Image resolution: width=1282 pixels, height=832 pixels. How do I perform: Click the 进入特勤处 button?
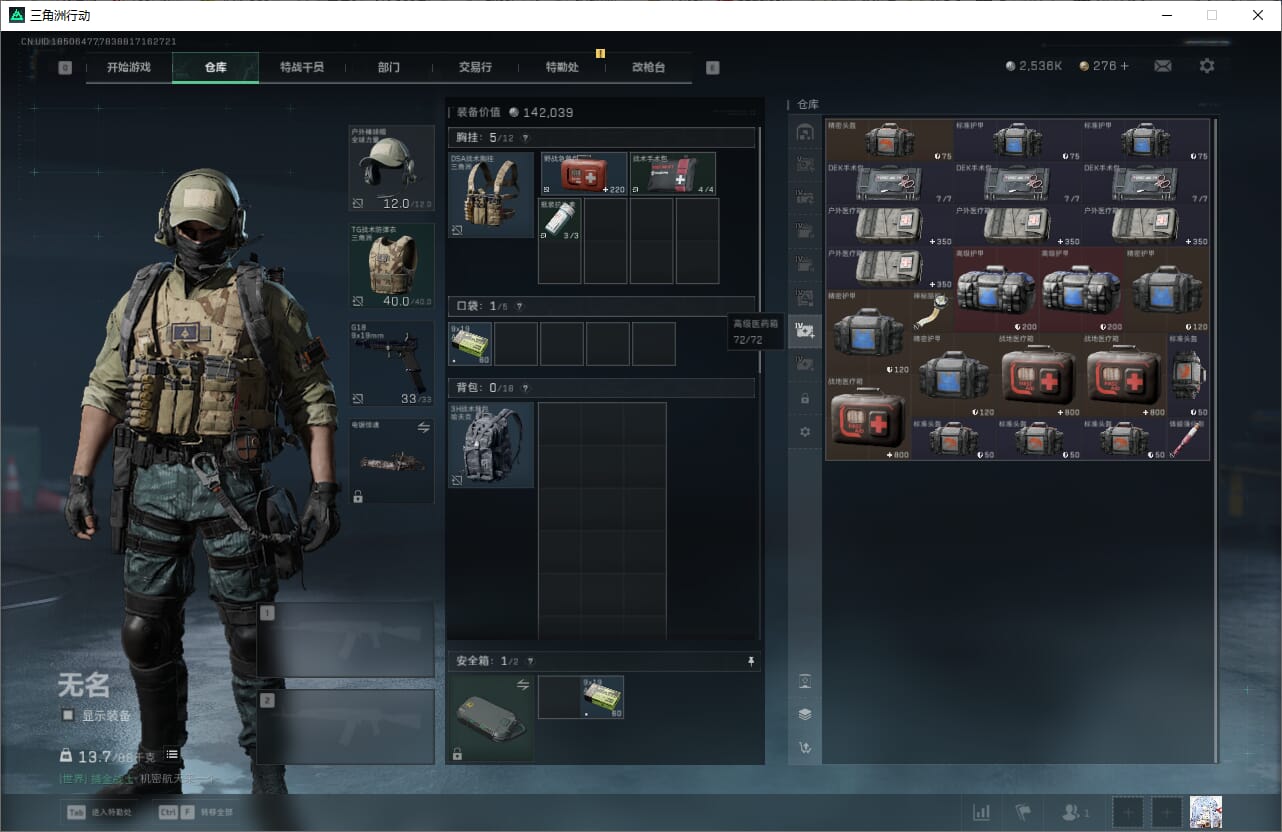100,812
